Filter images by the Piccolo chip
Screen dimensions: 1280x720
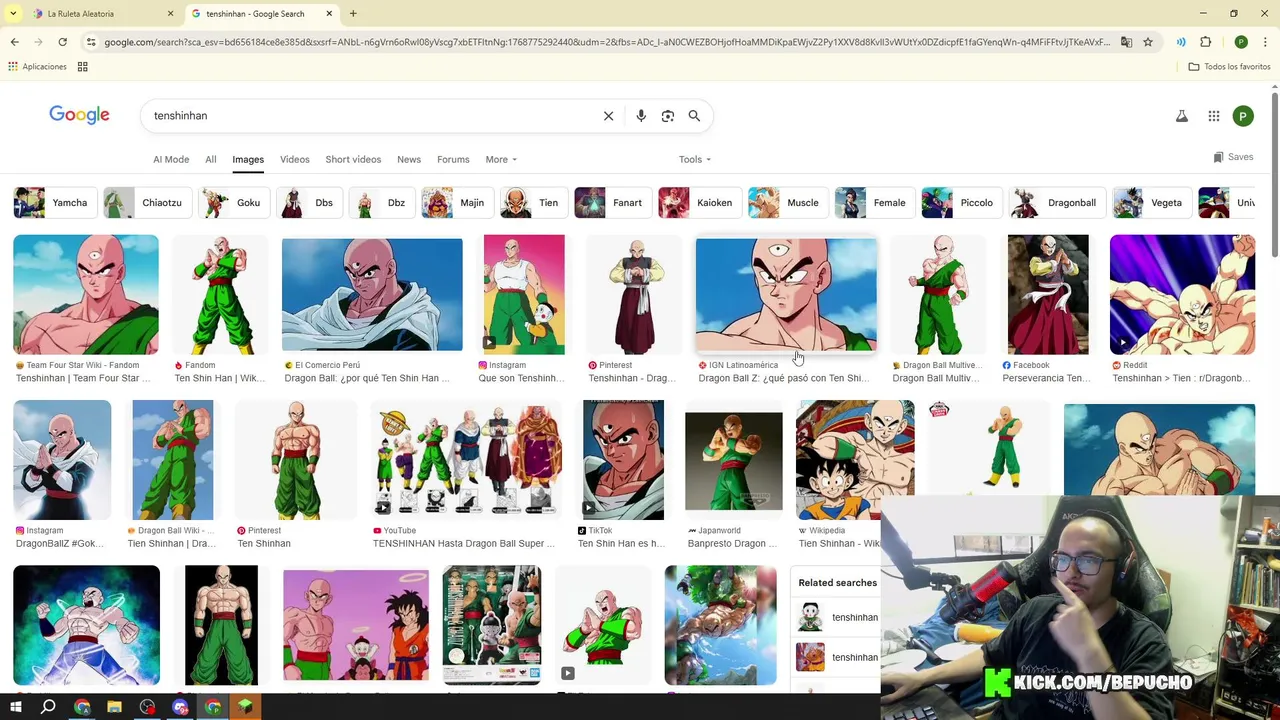[960, 203]
